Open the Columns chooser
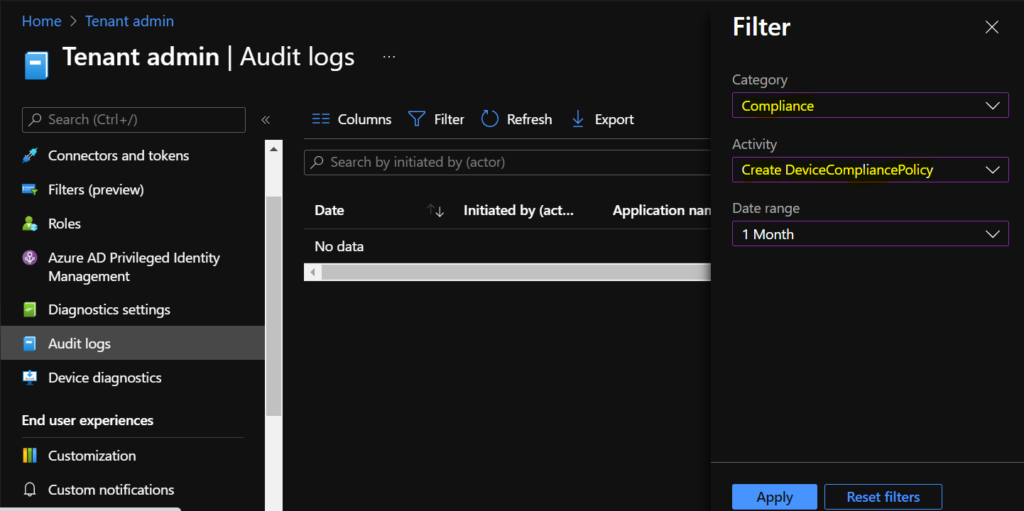The image size is (1024, 511). click(x=351, y=120)
